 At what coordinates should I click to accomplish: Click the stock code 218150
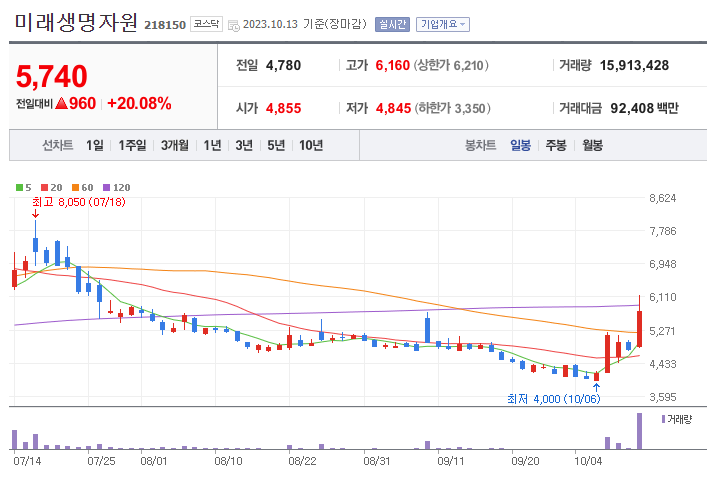pyautogui.click(x=165, y=25)
